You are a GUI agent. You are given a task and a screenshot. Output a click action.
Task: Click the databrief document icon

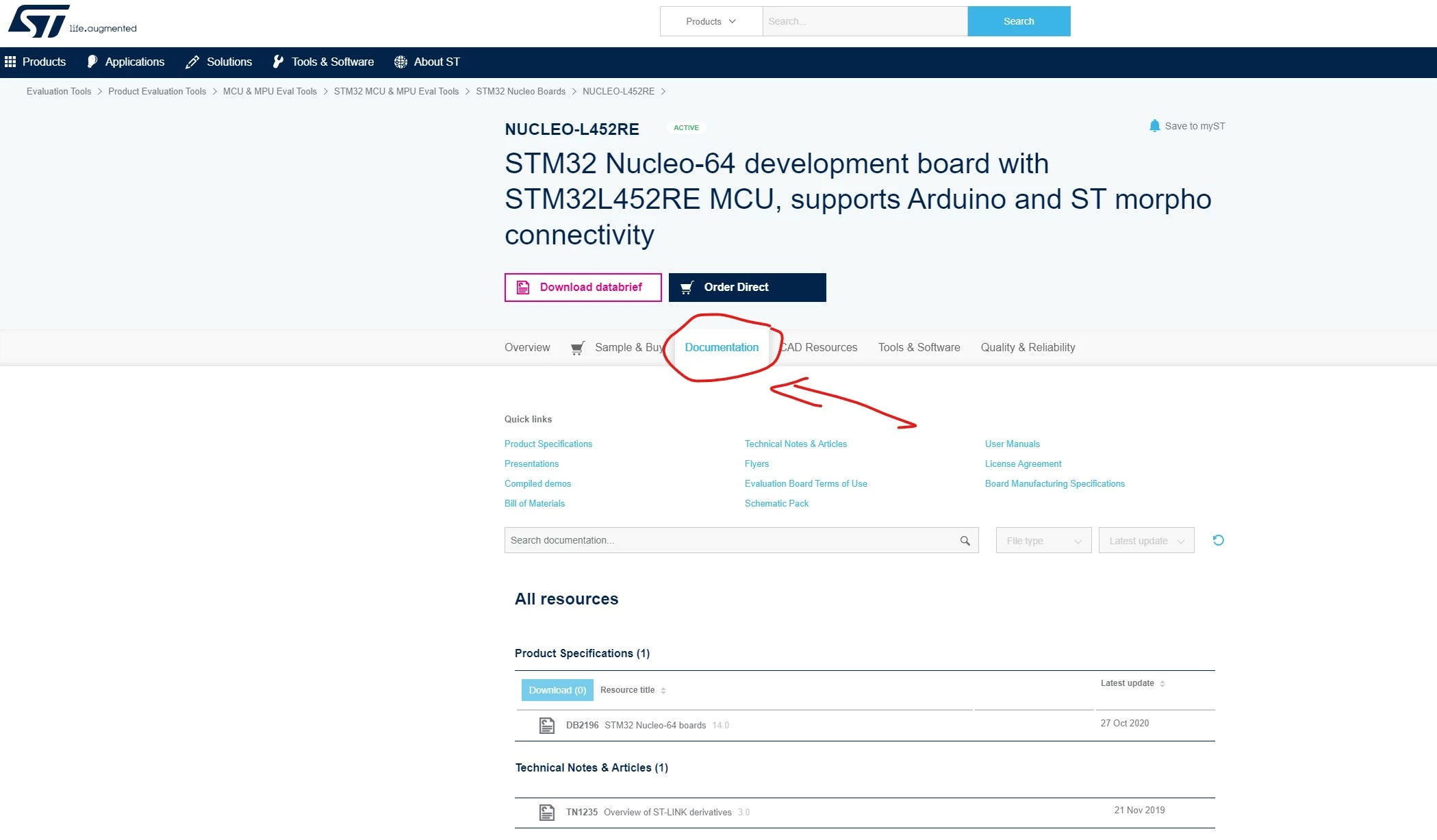click(x=523, y=288)
